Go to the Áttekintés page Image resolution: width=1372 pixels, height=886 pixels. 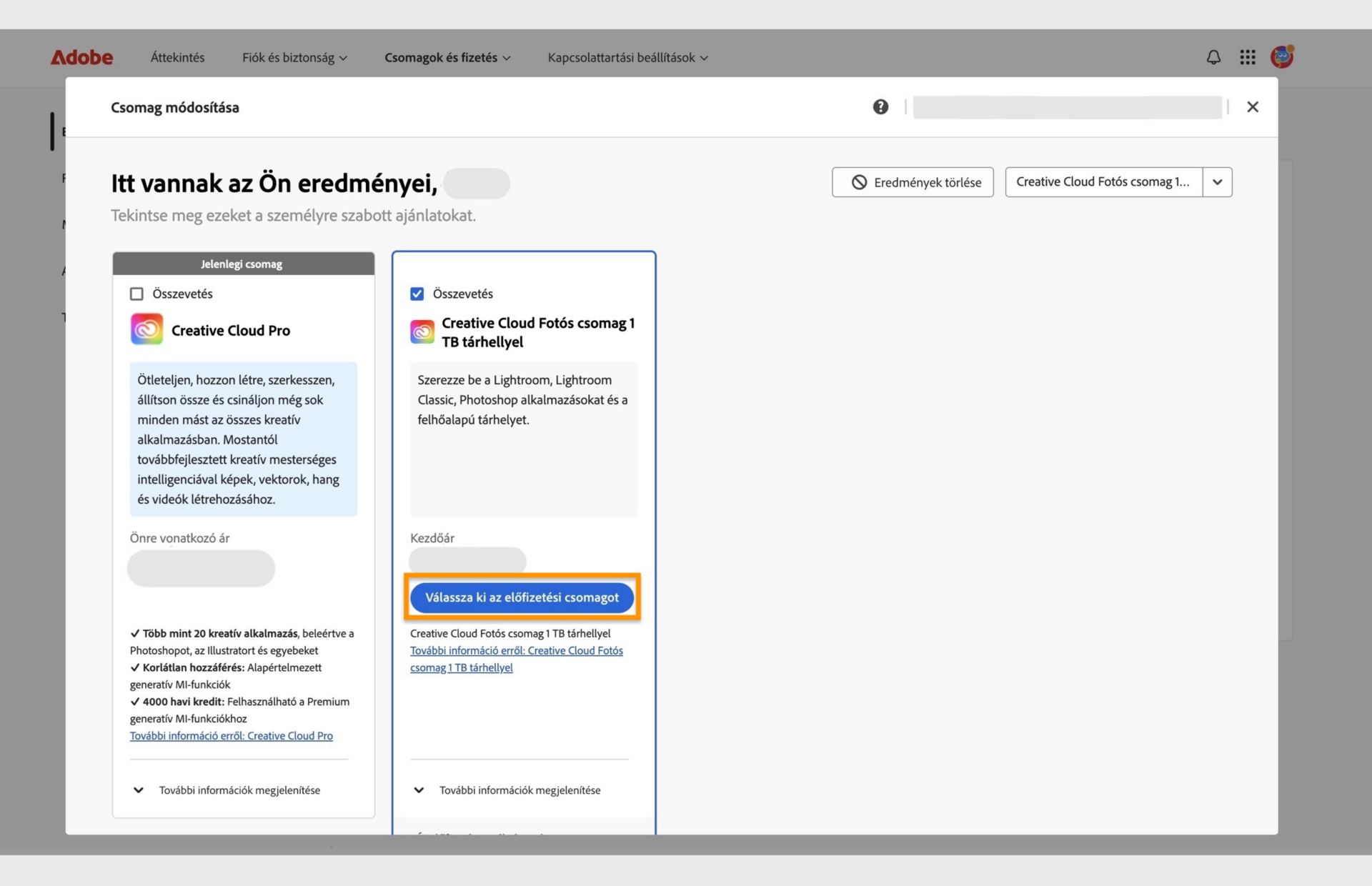tap(177, 58)
